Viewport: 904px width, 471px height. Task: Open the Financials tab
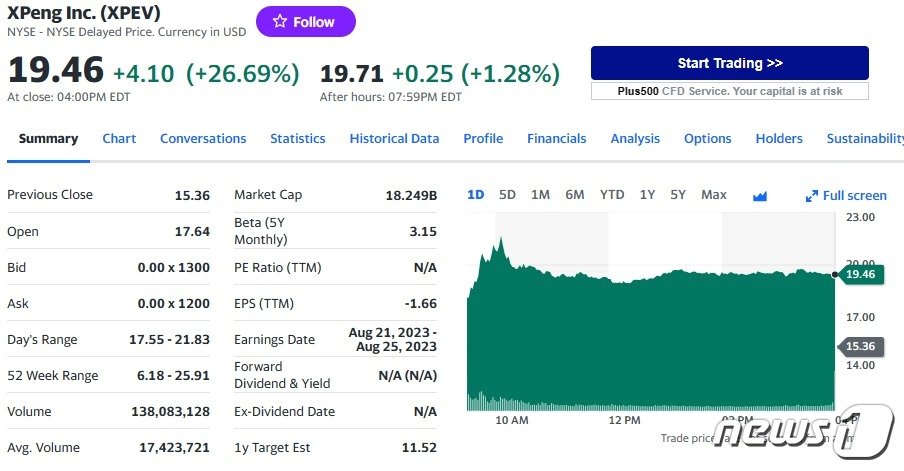pyautogui.click(x=556, y=139)
